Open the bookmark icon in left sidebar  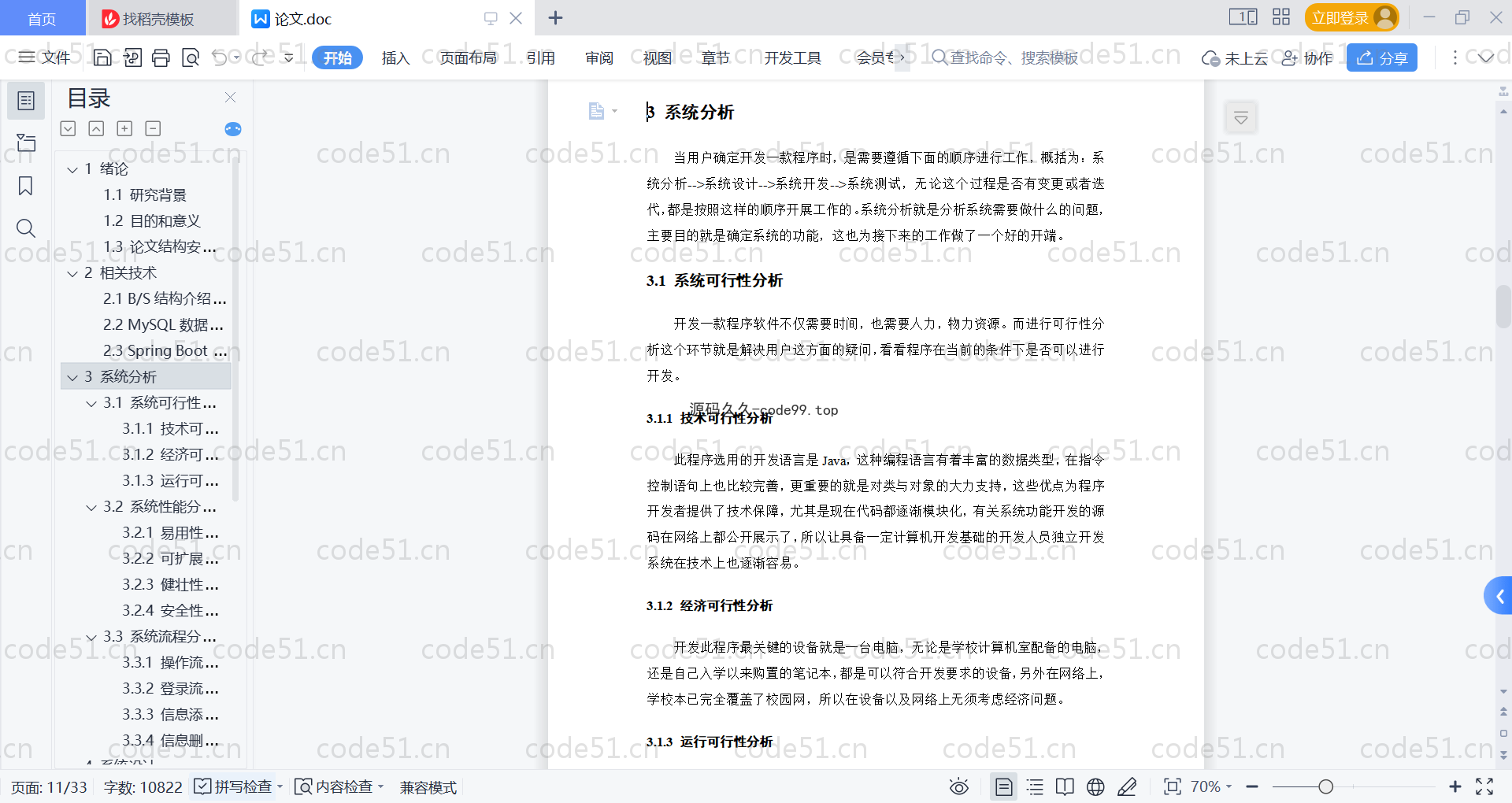click(x=26, y=186)
